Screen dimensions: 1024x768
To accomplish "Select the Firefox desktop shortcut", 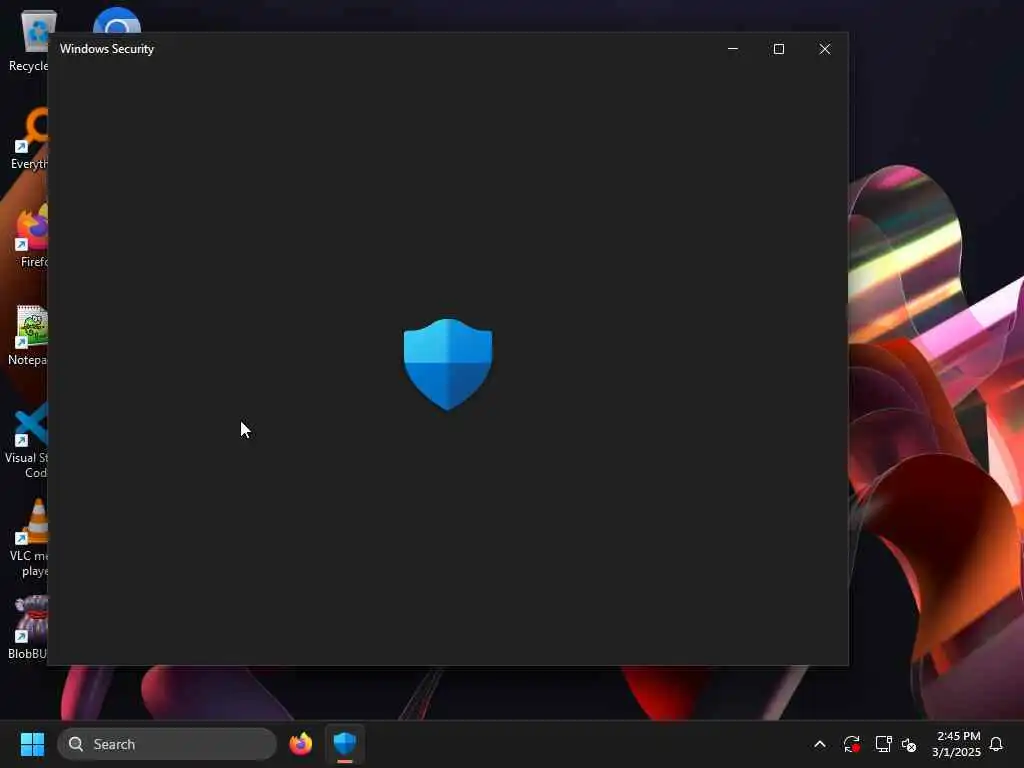I will pyautogui.click(x=31, y=236).
